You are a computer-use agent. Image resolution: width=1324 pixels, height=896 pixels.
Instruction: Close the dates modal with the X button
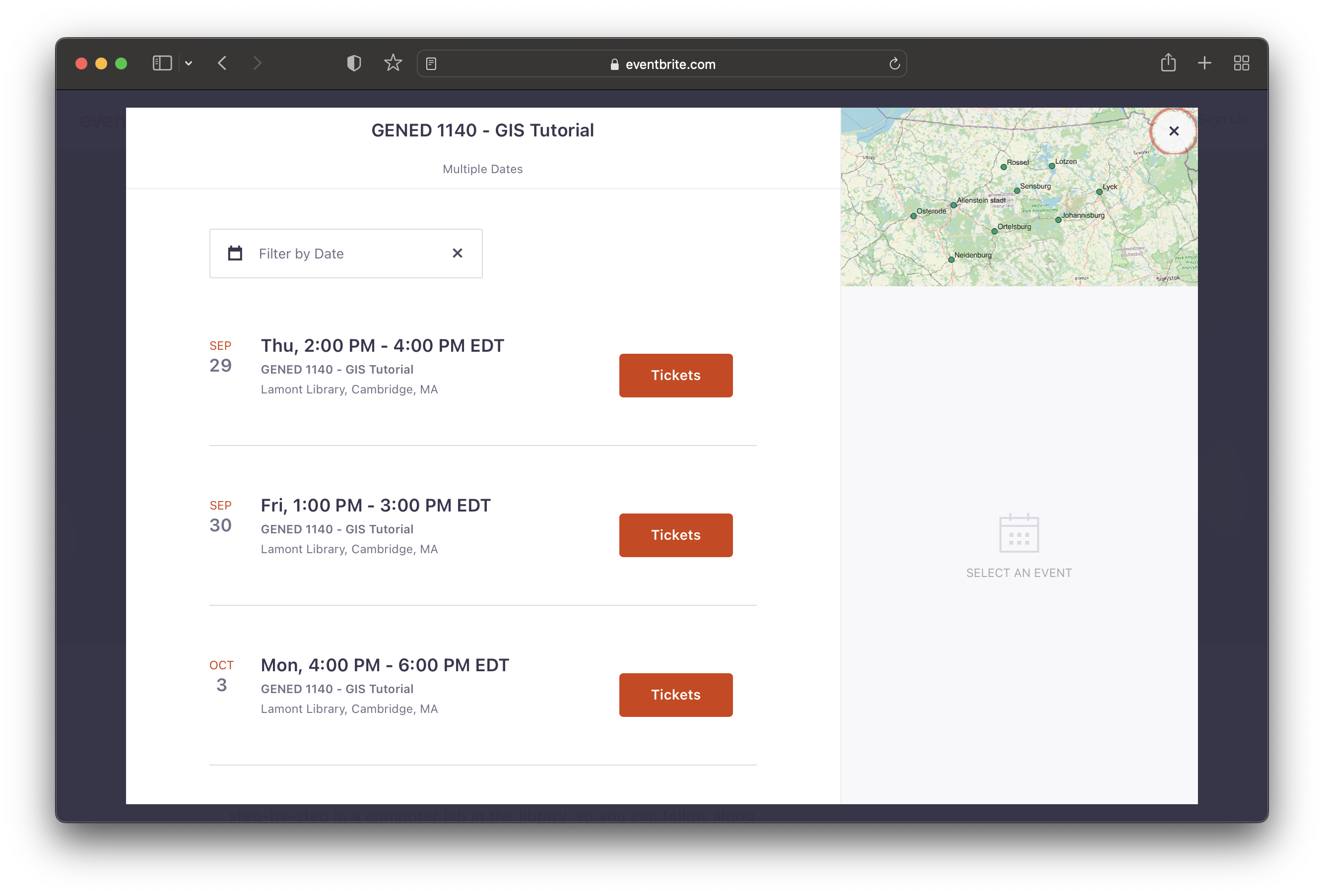pyautogui.click(x=1174, y=131)
